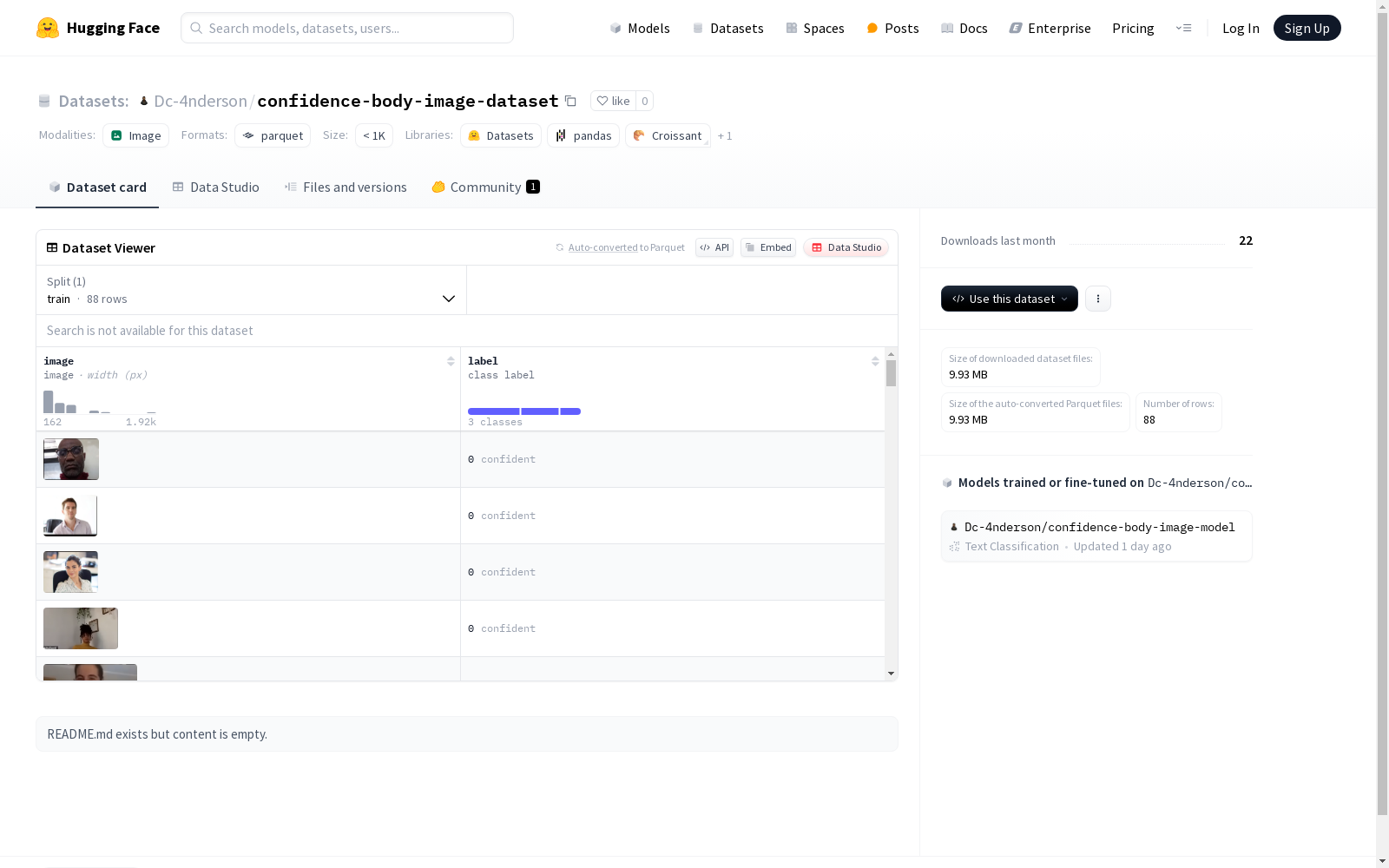Click the Datasets breadcrumb stack icon
This screenshot has width=1389, height=868.
[44, 101]
